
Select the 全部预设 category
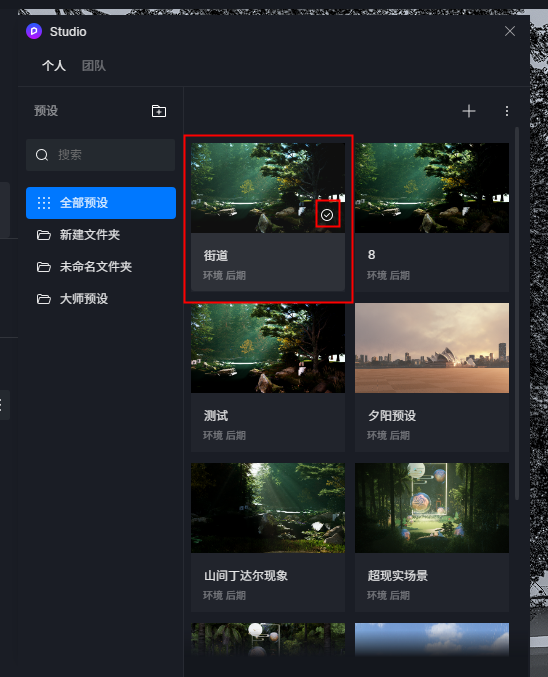(101, 202)
